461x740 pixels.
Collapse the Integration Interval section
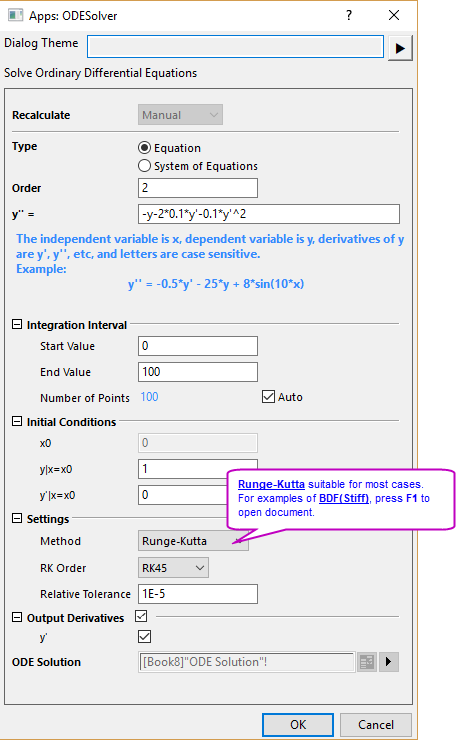tap(17, 324)
